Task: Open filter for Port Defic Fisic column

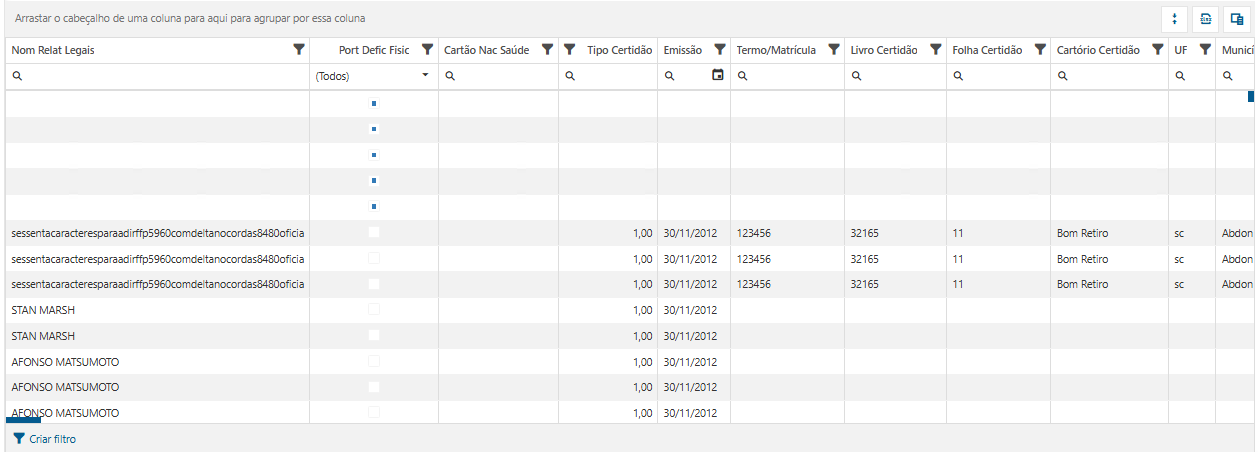Action: coord(427,49)
